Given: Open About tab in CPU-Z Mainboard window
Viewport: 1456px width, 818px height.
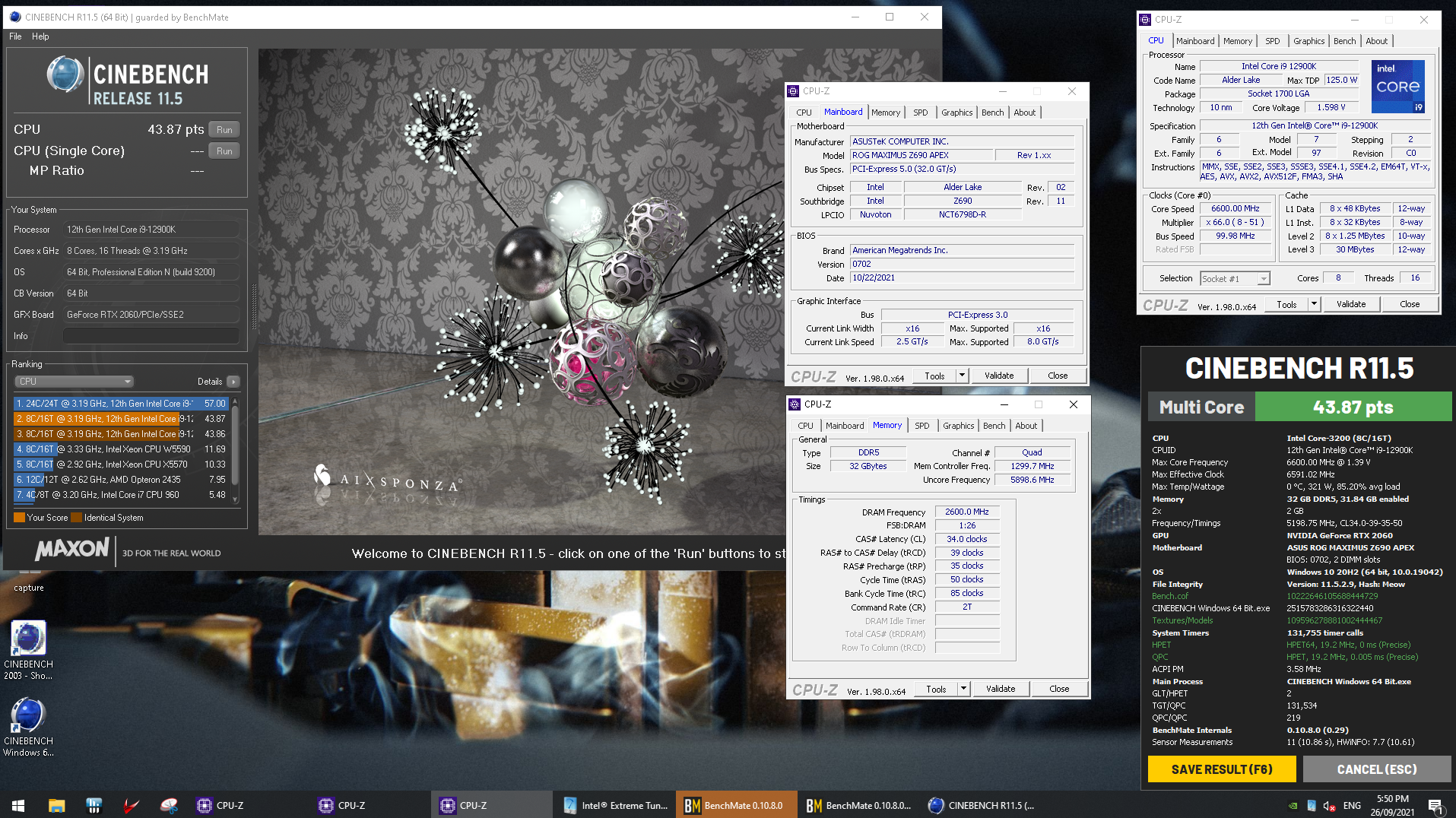Looking at the screenshot, I should coord(1024,113).
